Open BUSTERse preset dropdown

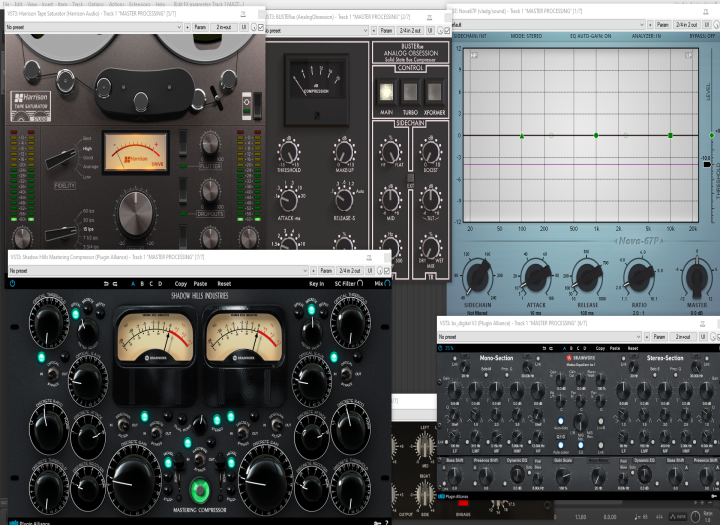click(x=317, y=30)
